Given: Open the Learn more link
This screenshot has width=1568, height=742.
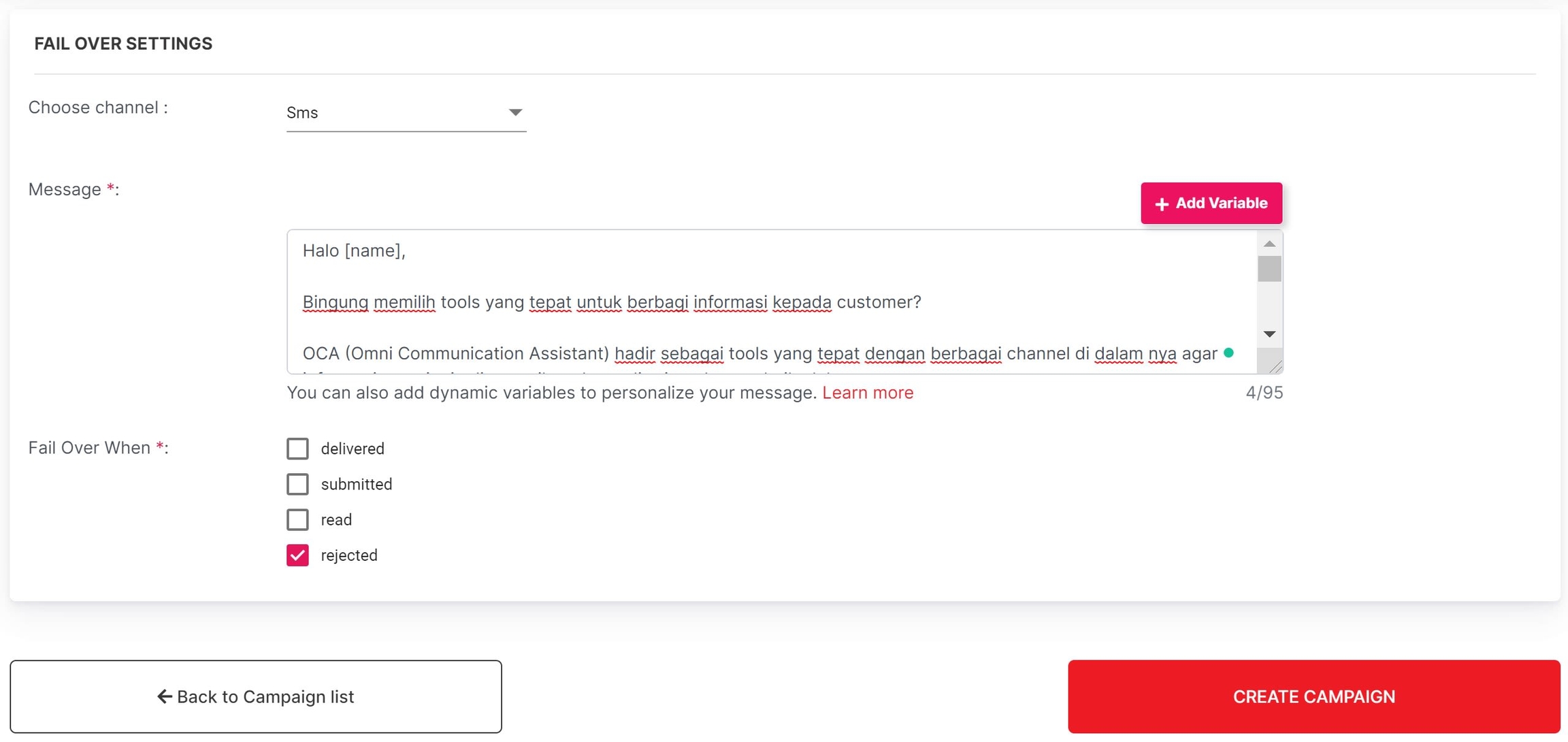Looking at the screenshot, I should [x=868, y=393].
